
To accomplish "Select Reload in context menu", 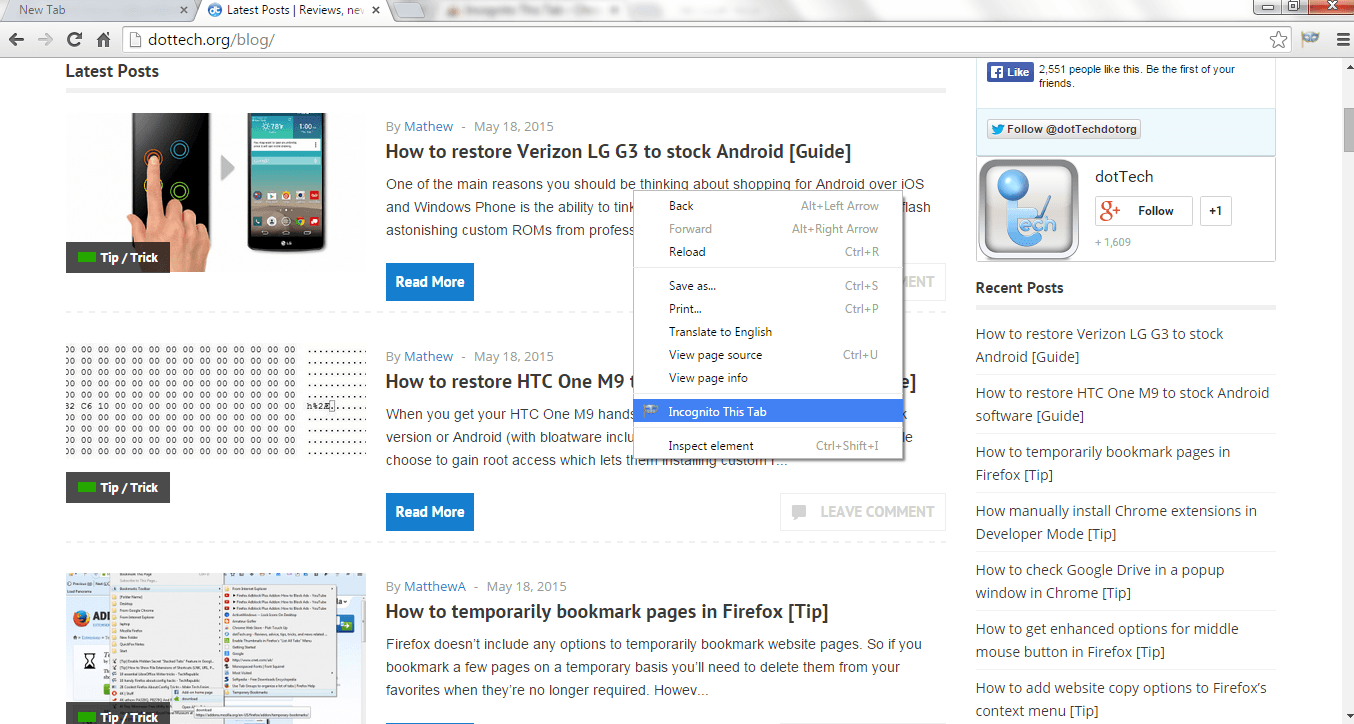I will click(x=768, y=252).
